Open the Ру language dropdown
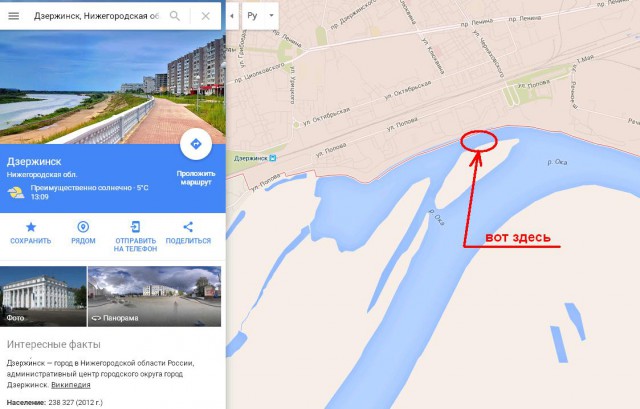This screenshot has width=640, height=409. [x=260, y=16]
